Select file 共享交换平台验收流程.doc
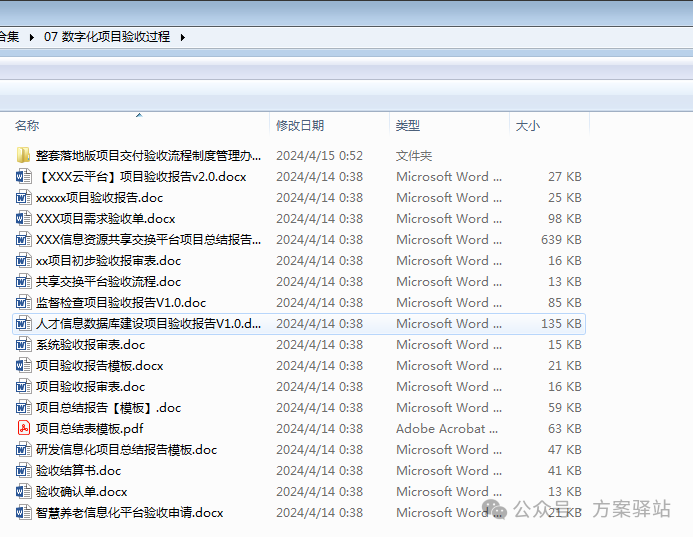The image size is (693, 537). (x=108, y=282)
